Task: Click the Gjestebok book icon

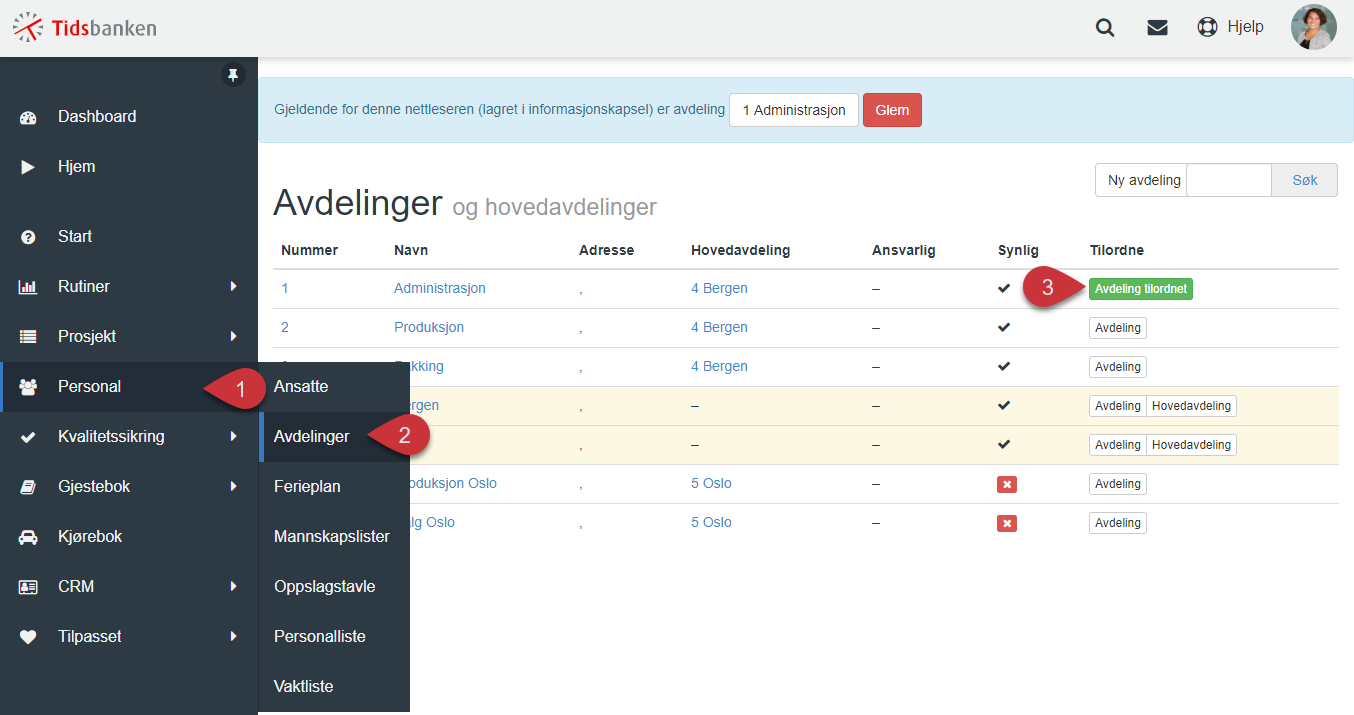Action: (x=28, y=487)
